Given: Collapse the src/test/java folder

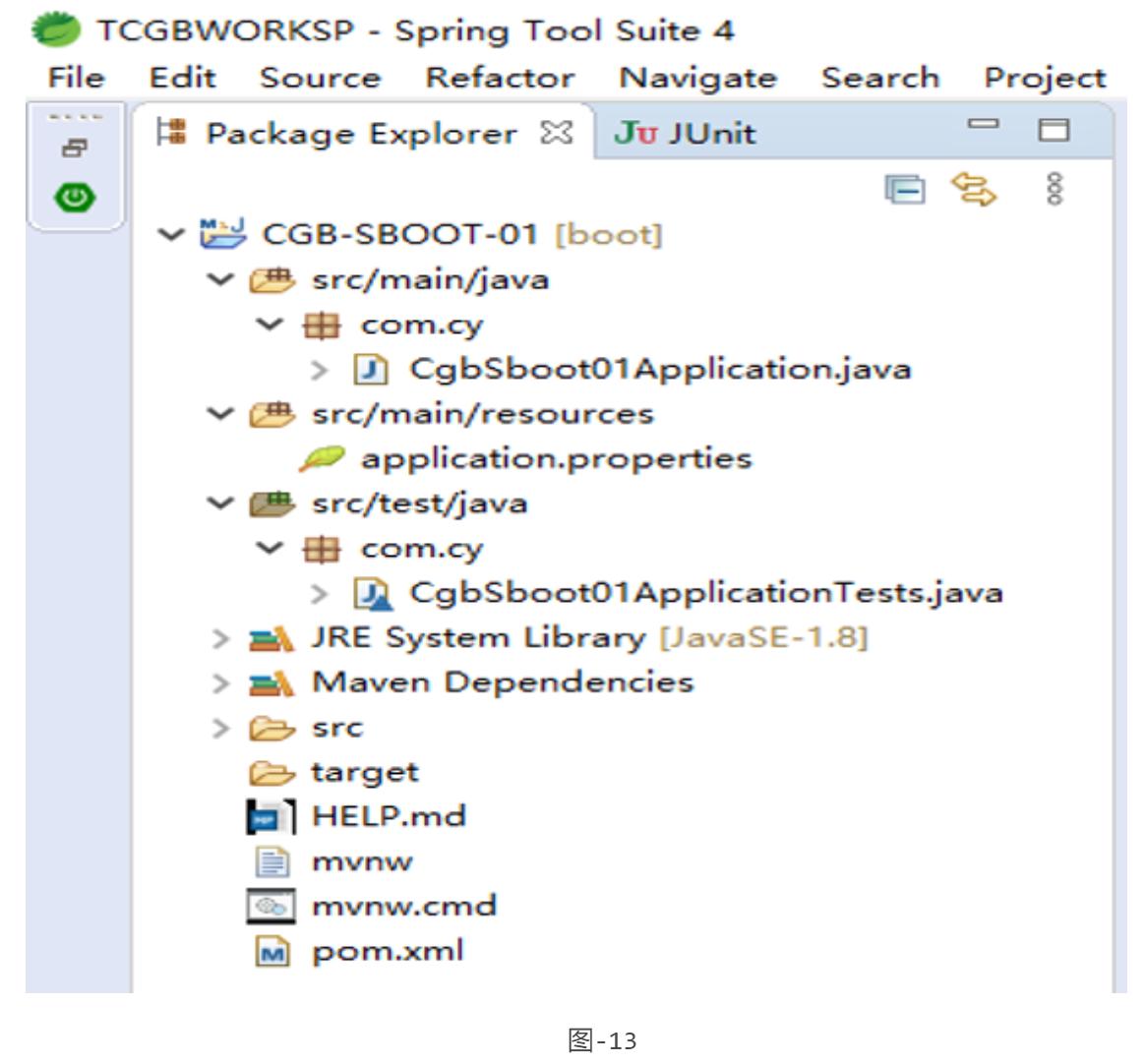Looking at the screenshot, I should 220,503.
